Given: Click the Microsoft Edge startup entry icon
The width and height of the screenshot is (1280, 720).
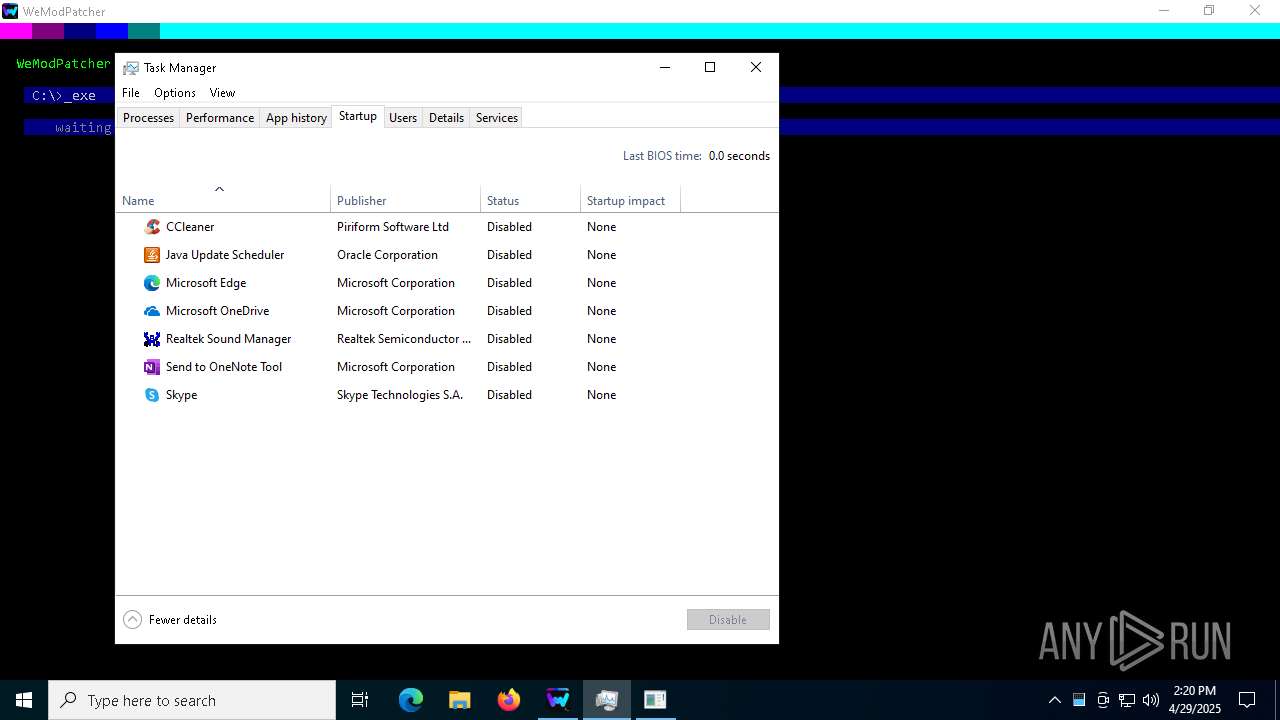Looking at the screenshot, I should click(x=152, y=283).
